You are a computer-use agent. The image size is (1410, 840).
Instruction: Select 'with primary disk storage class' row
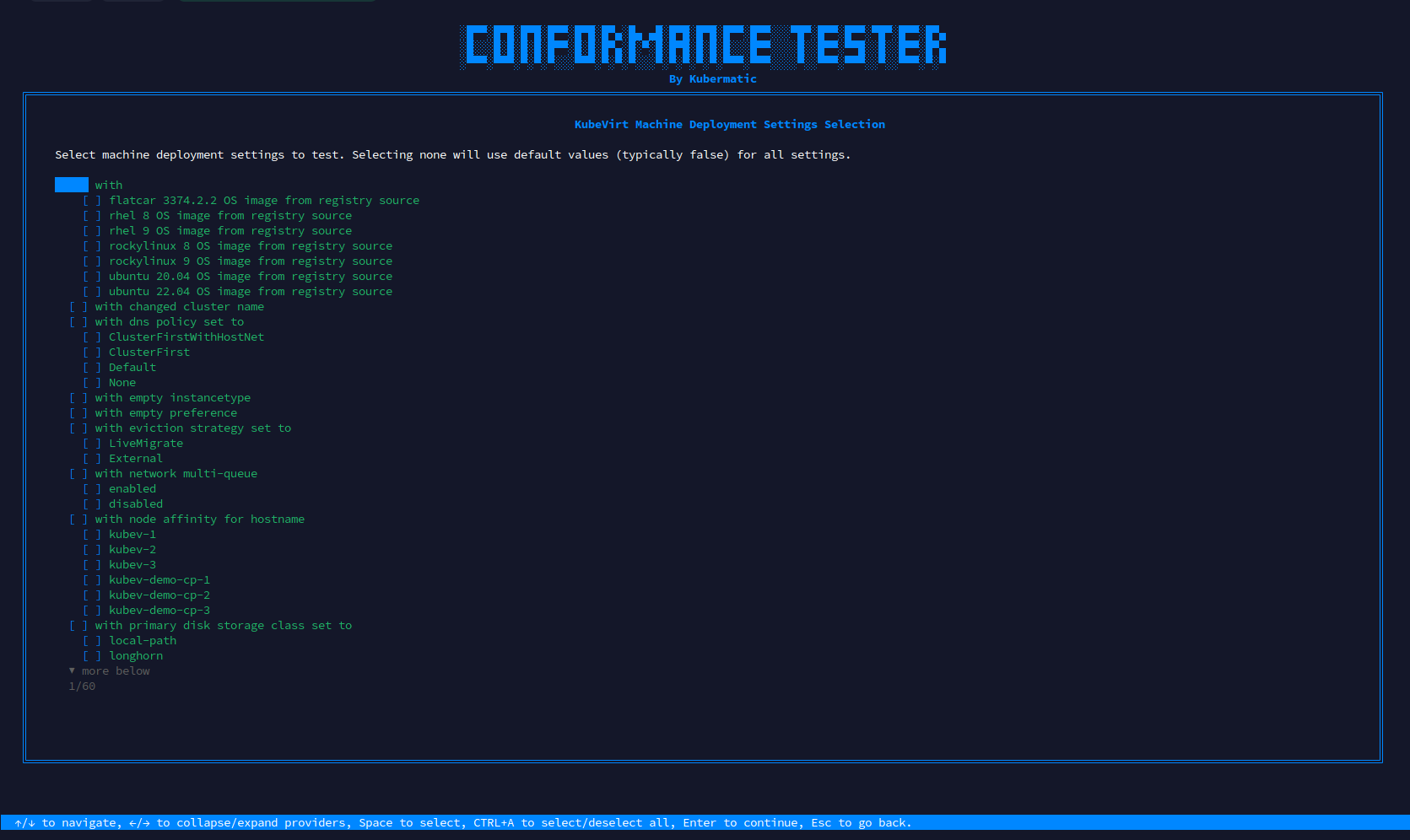223,626
